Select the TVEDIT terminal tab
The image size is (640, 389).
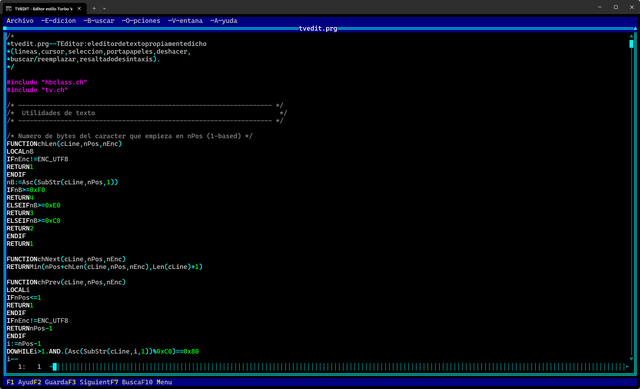pyautogui.click(x=43, y=8)
